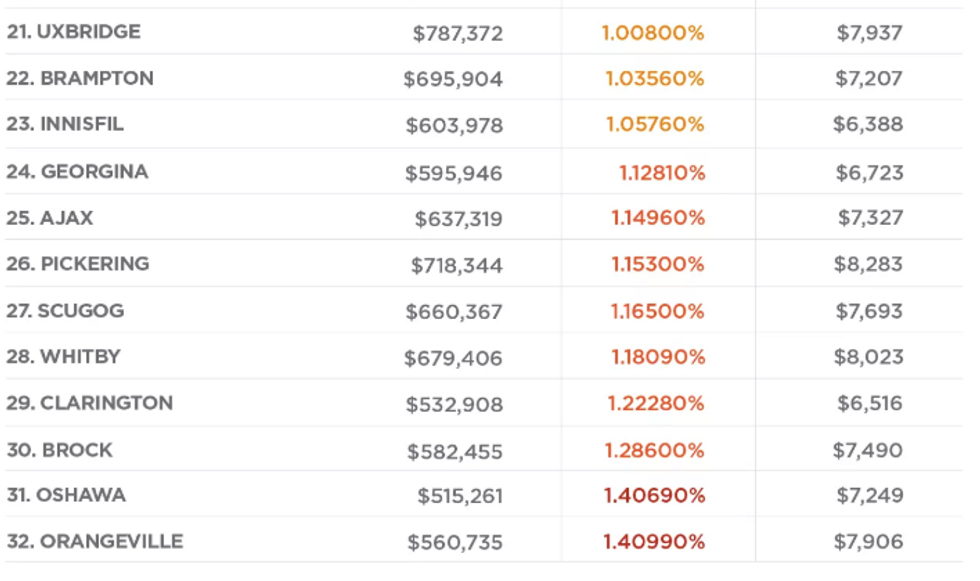Click Brampton's home price $695,904
Screen dimensions: 980x581
(x=453, y=79)
